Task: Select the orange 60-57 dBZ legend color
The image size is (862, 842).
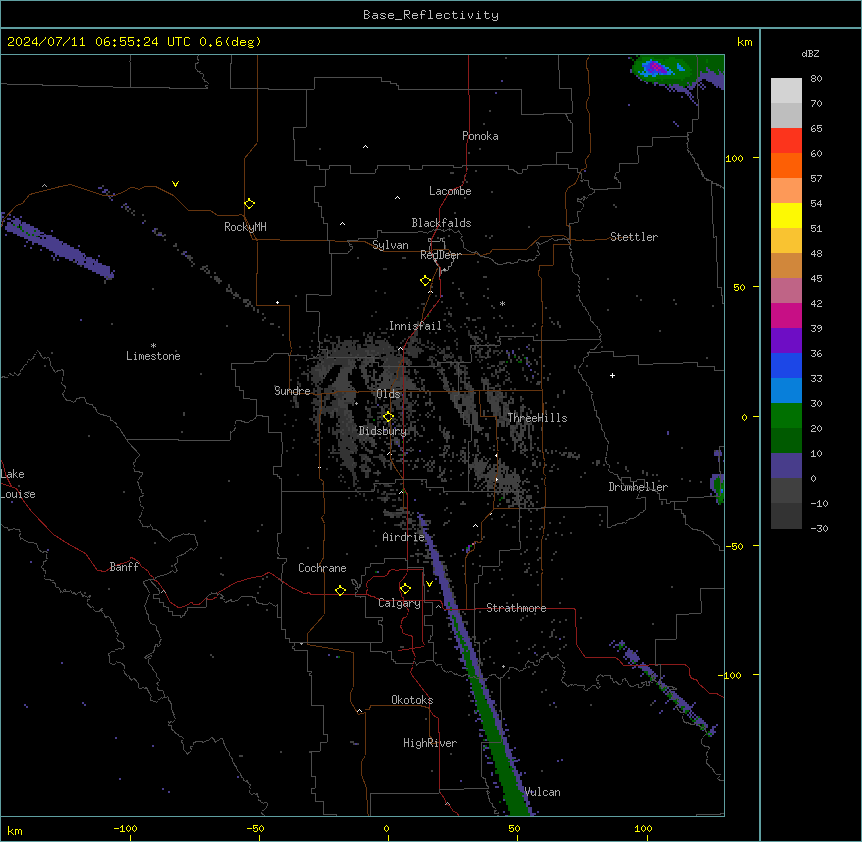Action: click(786, 165)
